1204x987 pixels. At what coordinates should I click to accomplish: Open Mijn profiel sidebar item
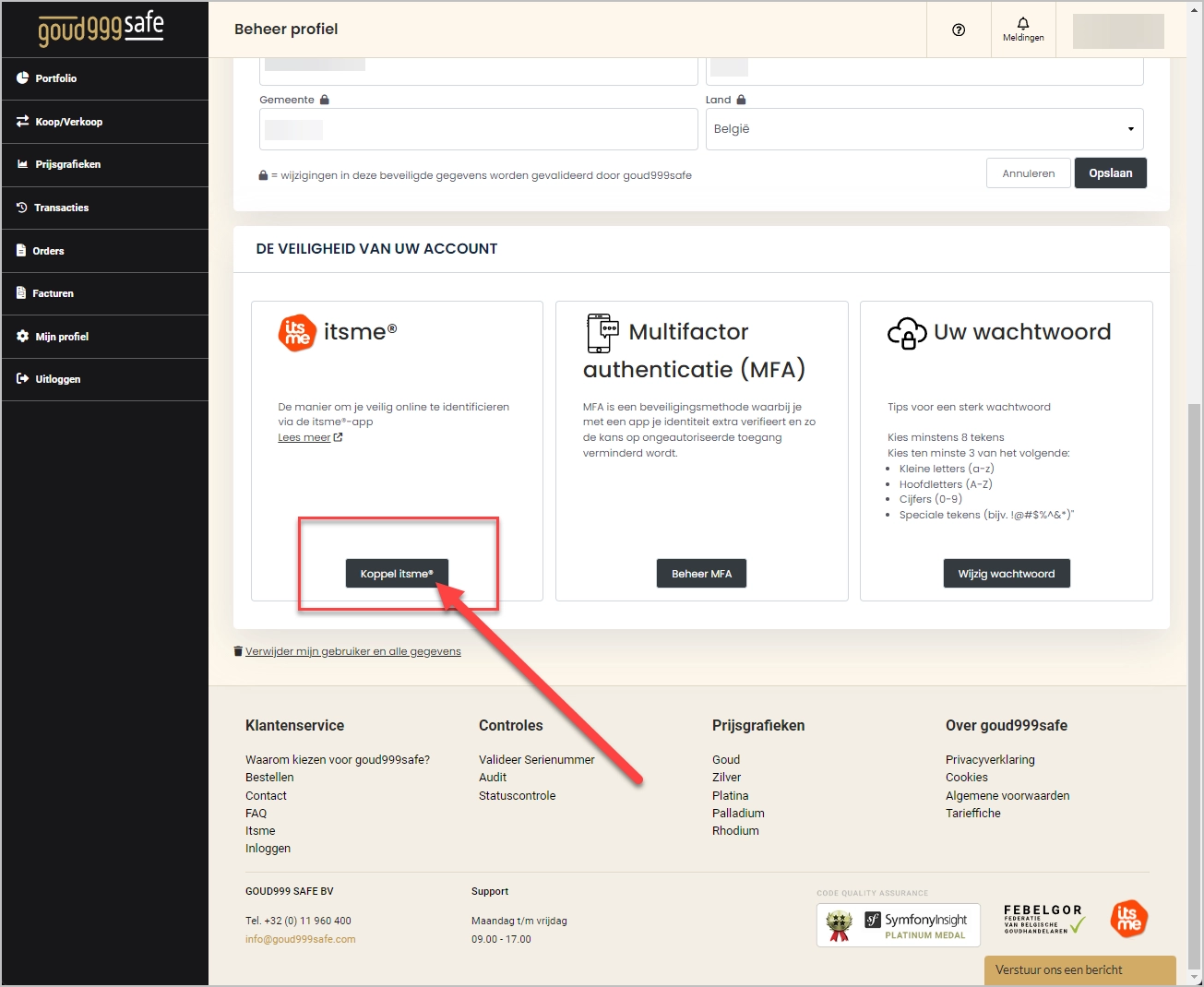104,337
